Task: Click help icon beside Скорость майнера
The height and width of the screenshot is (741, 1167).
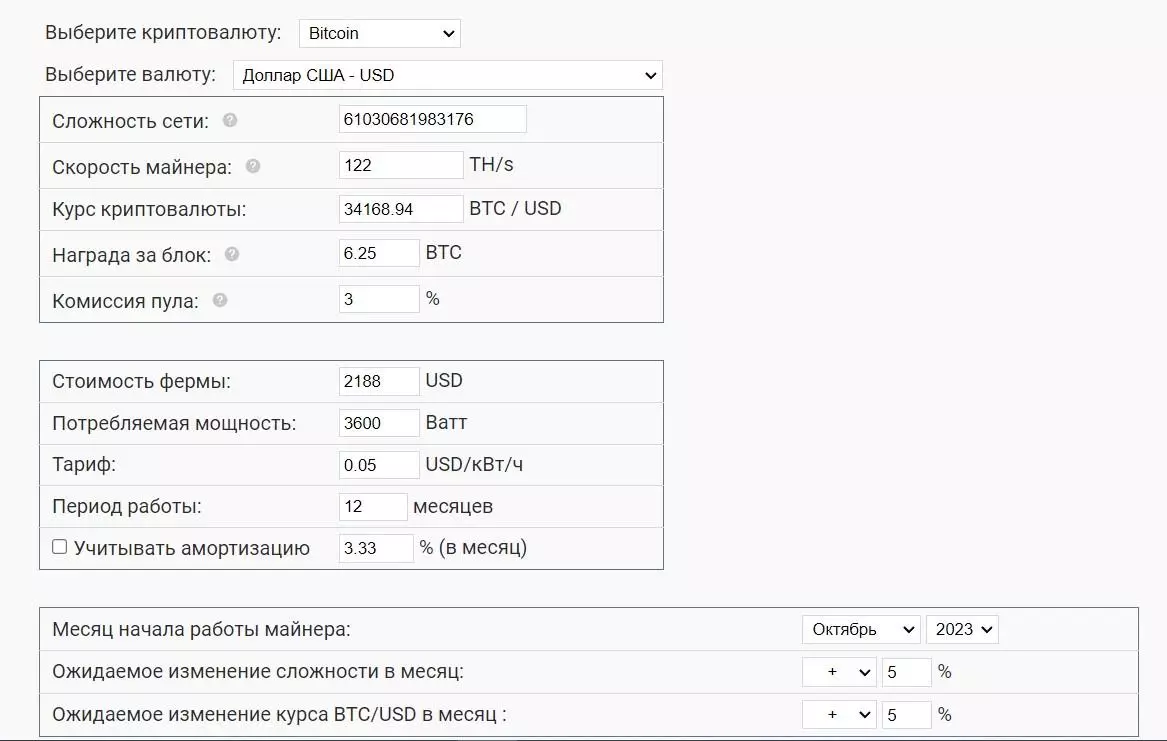Action: (253, 166)
